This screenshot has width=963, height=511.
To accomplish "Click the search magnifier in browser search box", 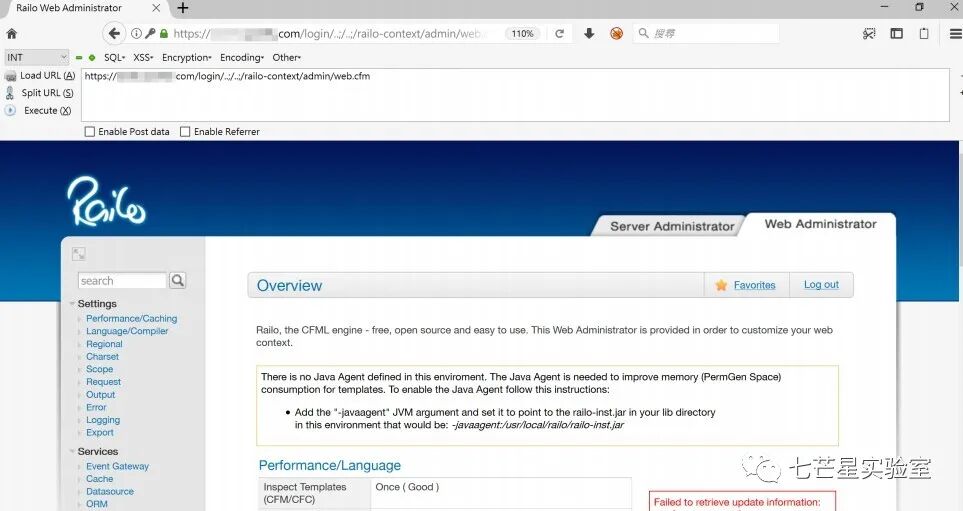I will tap(643, 33).
